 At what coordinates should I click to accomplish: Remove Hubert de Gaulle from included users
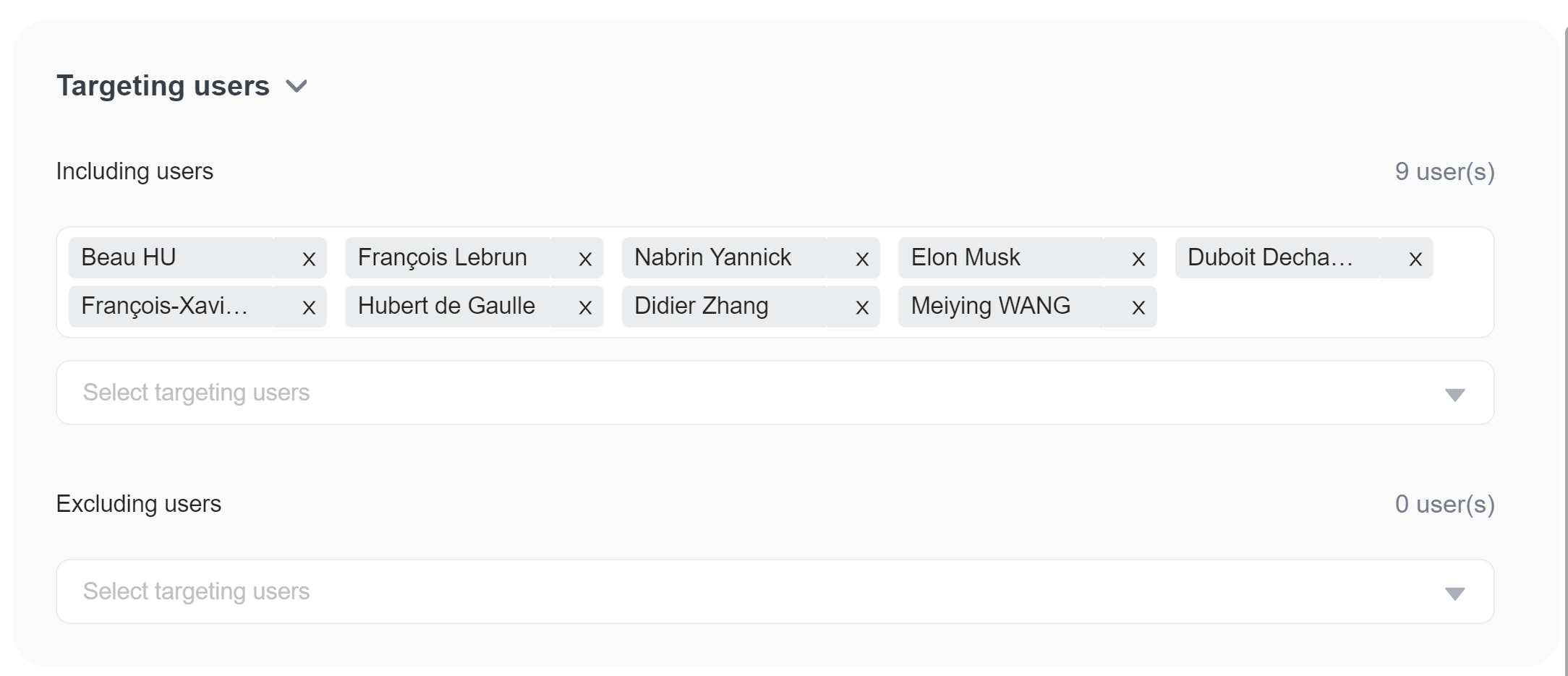[585, 307]
